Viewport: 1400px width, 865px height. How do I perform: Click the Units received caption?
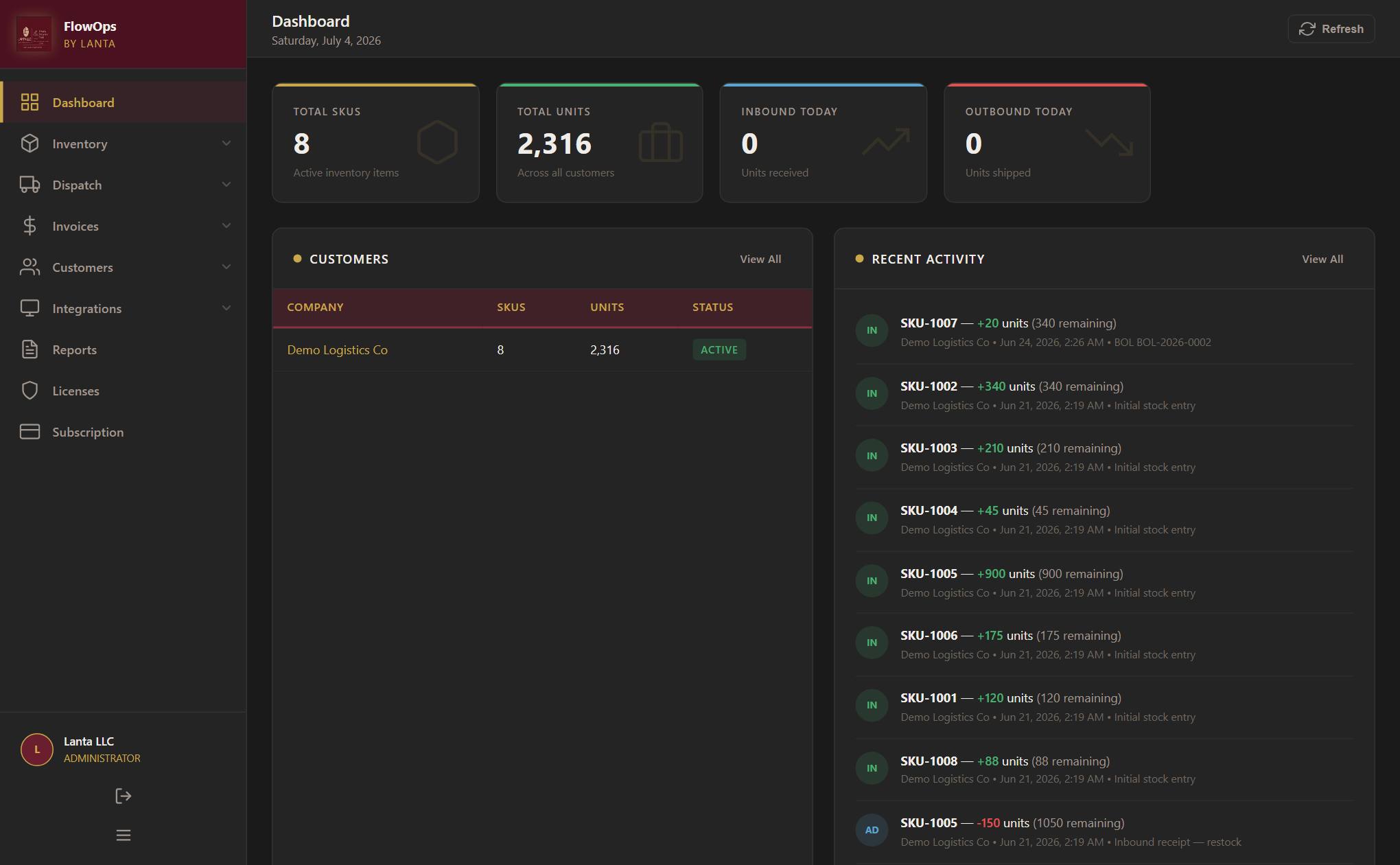click(775, 172)
